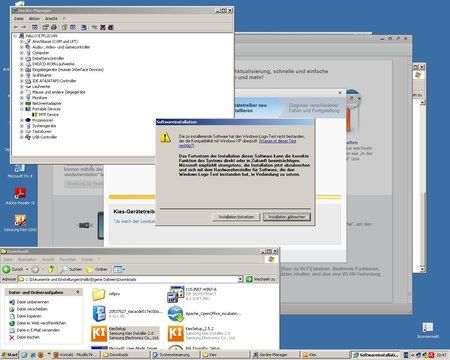Select the MTP Device entry
The image size is (450, 360).
(x=48, y=115)
